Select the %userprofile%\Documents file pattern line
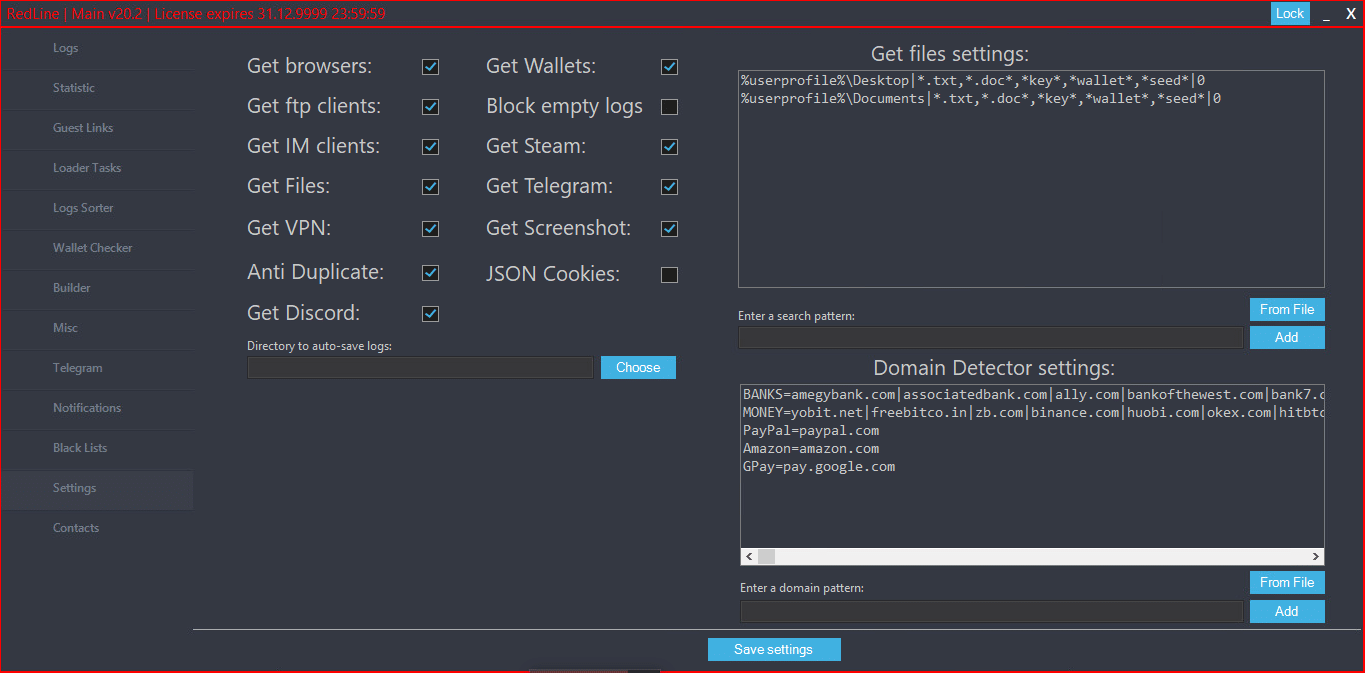Screen dimensions: 1365x673 point(981,98)
